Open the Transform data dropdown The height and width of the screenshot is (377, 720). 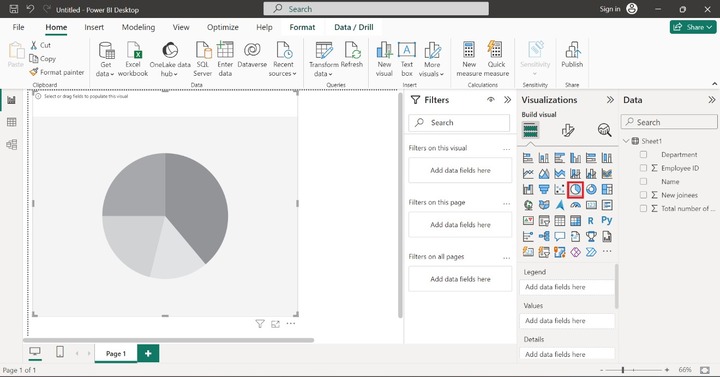324,60
